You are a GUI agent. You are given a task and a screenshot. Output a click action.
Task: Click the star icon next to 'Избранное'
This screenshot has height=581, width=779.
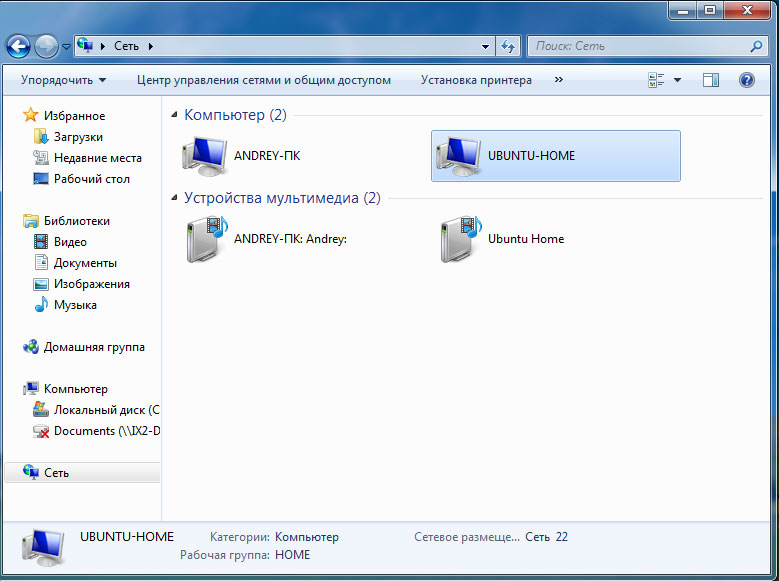[x=30, y=115]
